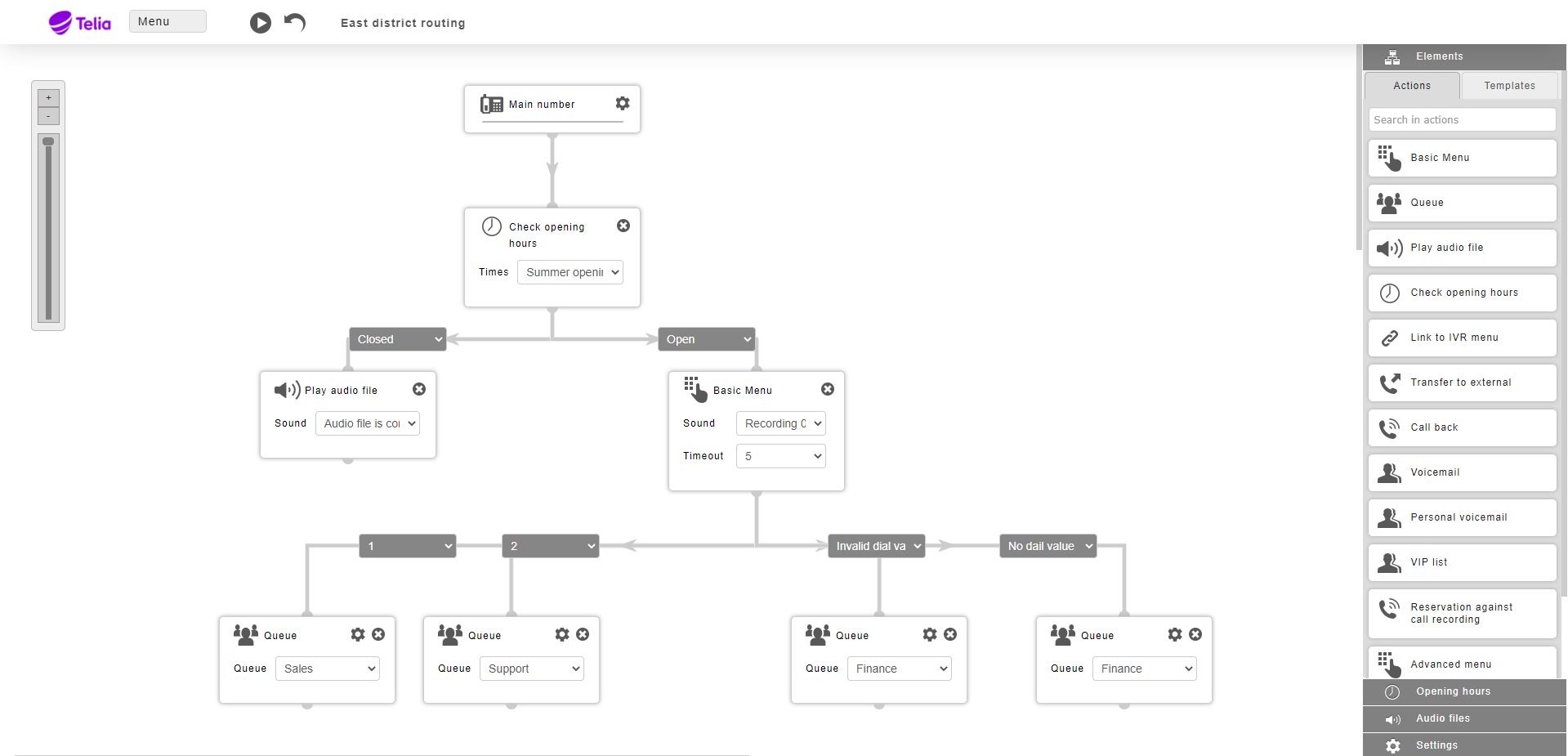This screenshot has width=1568, height=756.
Task: Pick the Voicemail action element
Action: [x=1462, y=472]
